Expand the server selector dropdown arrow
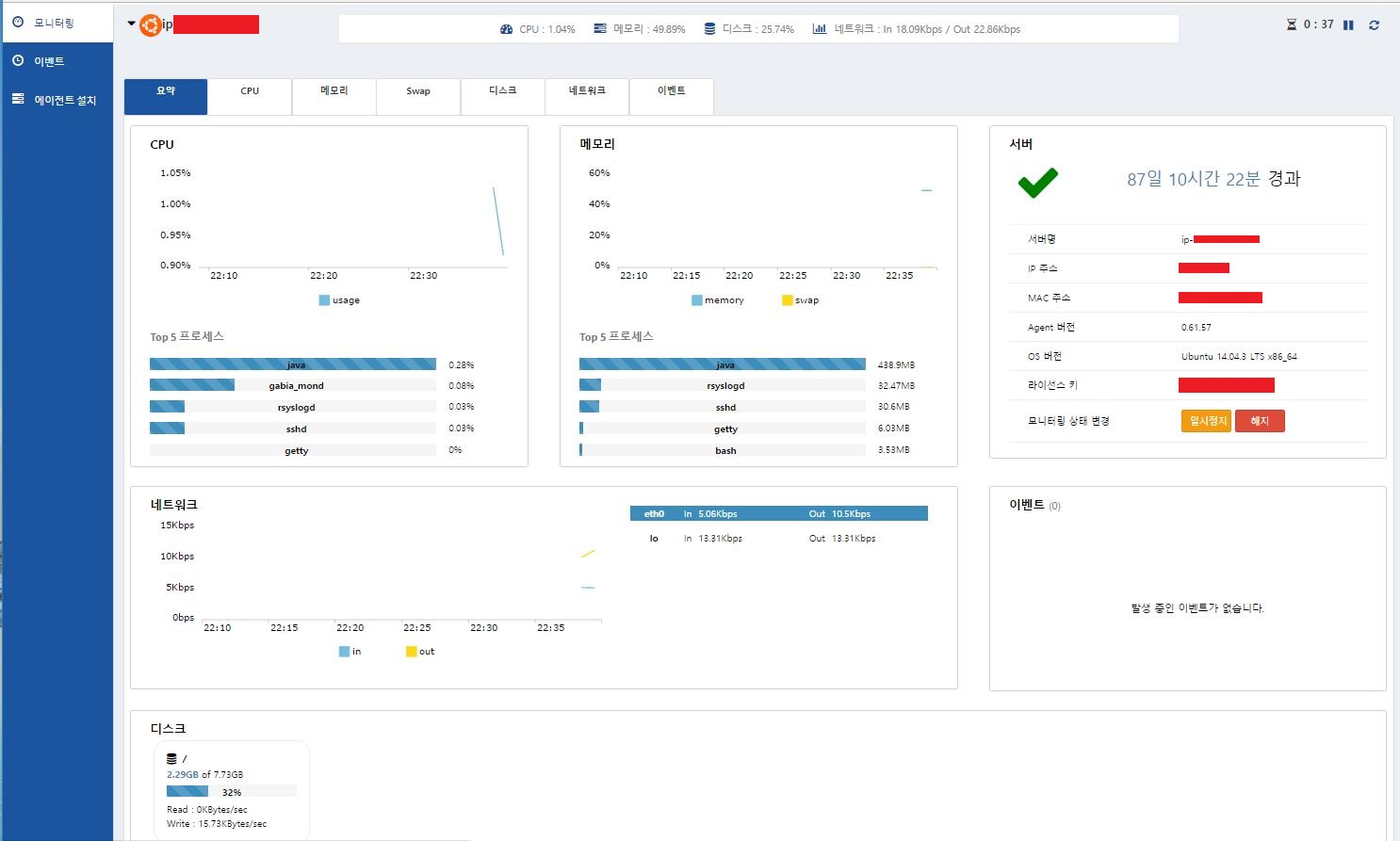Viewport: 1400px width, 841px height. pos(131,24)
